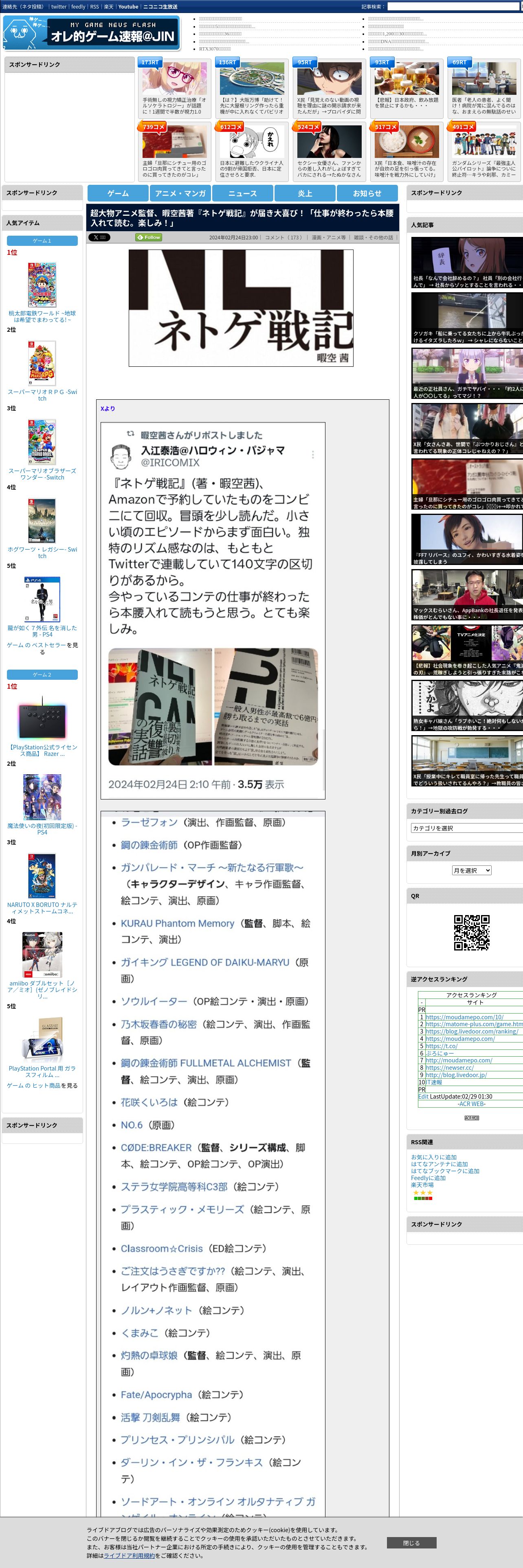This screenshot has height=1568, width=523.
Task: Open the FF7リバース ユフィ popular article thumbnail
Action: click(467, 539)
